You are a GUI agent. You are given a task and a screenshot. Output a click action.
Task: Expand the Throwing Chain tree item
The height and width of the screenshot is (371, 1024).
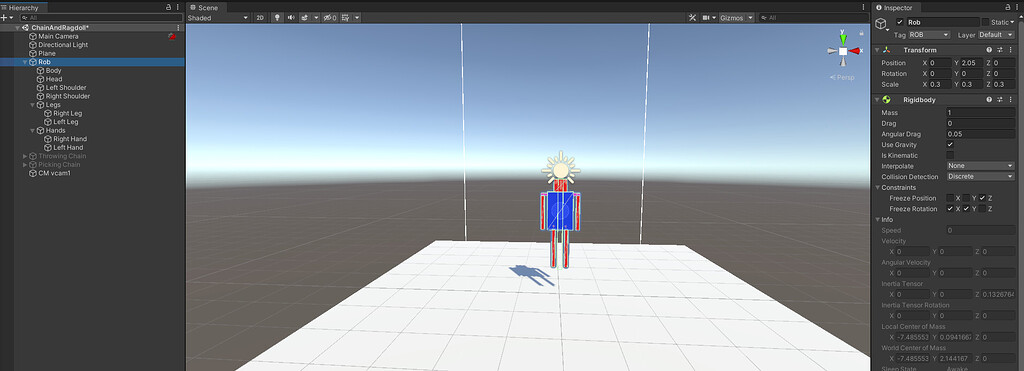click(25, 156)
